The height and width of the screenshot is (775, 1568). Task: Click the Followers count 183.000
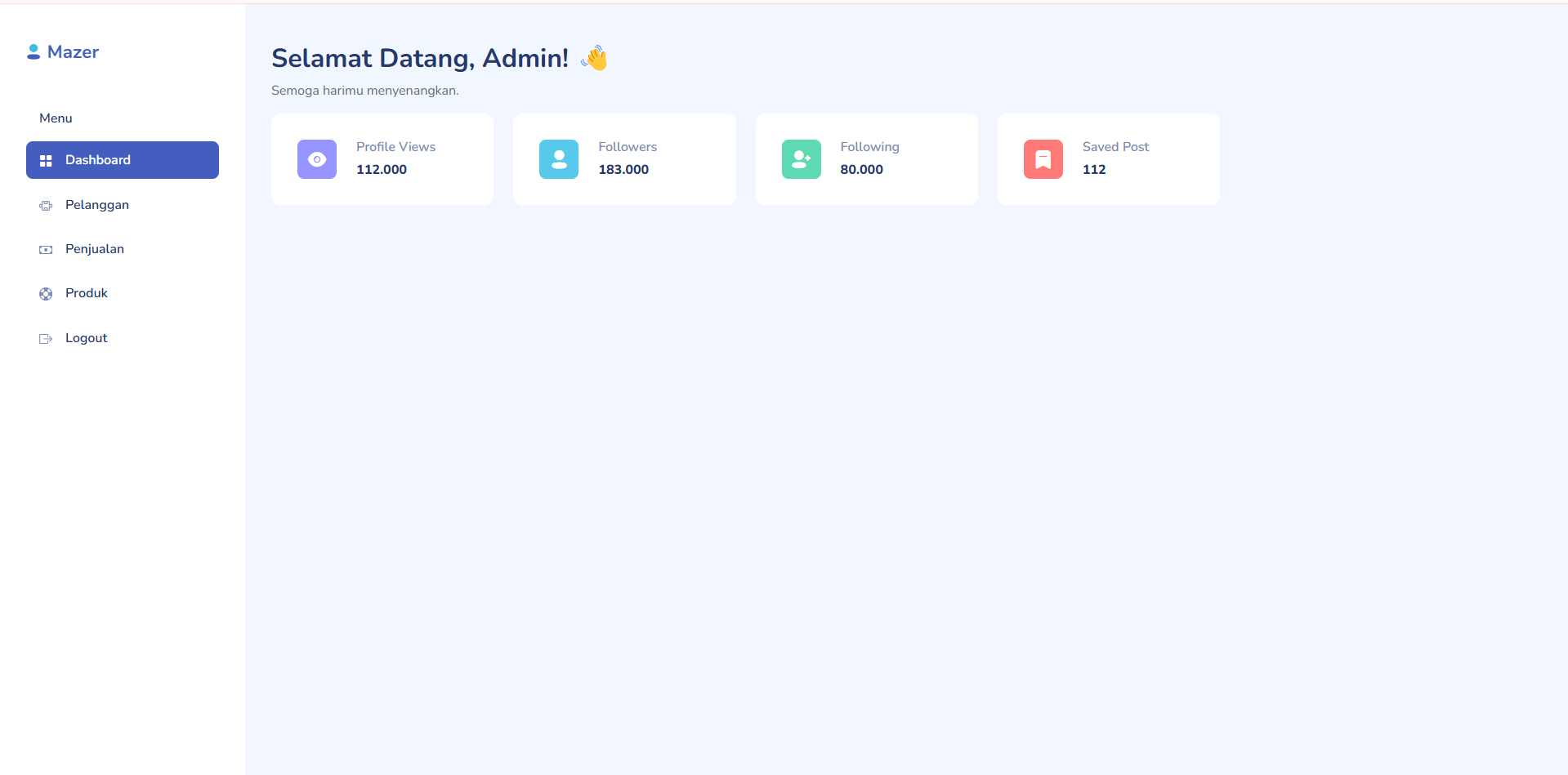tap(623, 170)
